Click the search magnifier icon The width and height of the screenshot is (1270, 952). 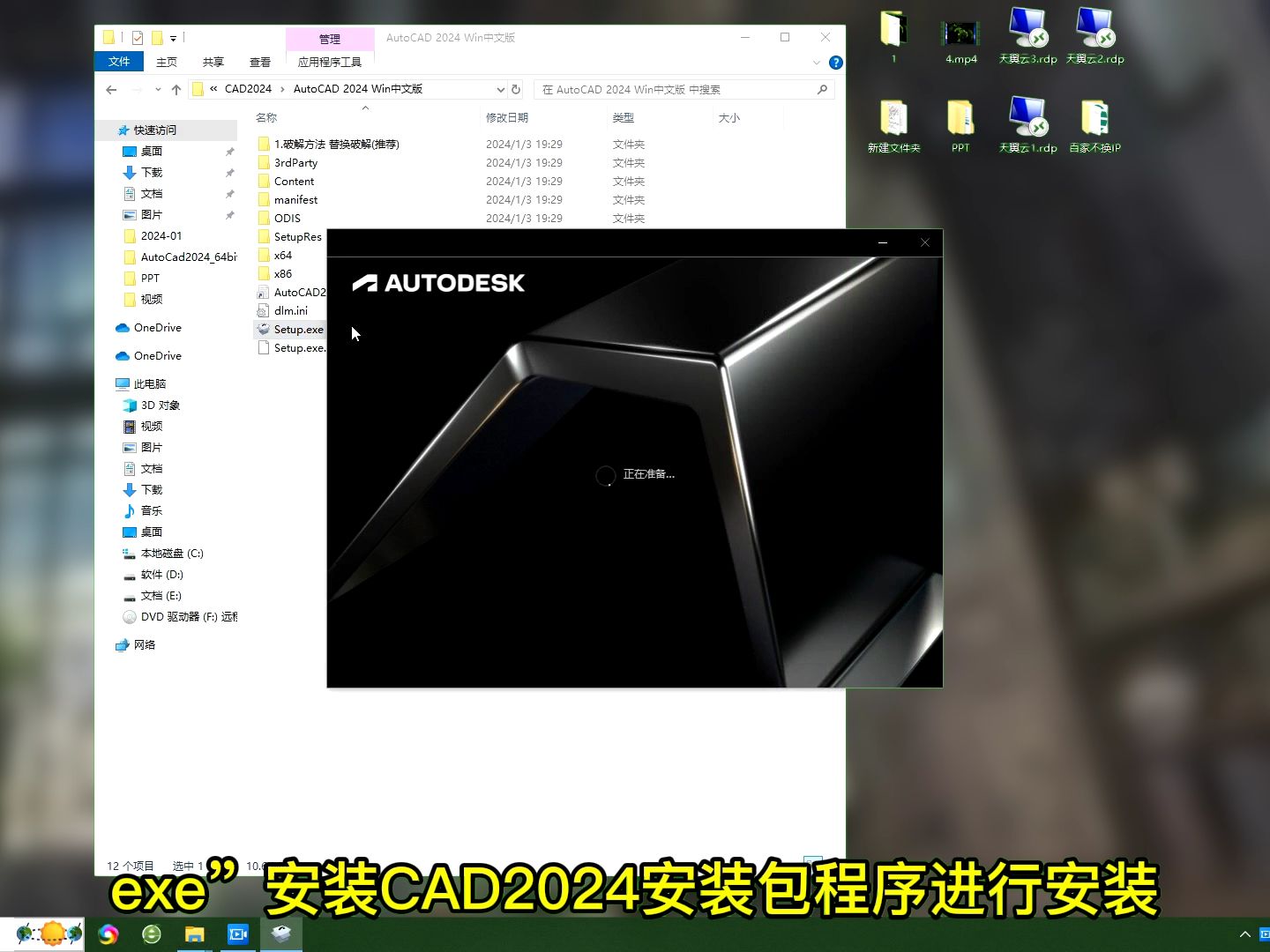(x=822, y=89)
